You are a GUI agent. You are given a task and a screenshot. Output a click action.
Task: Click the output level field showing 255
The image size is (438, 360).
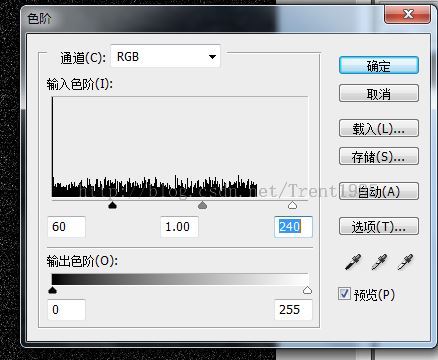[293, 310]
